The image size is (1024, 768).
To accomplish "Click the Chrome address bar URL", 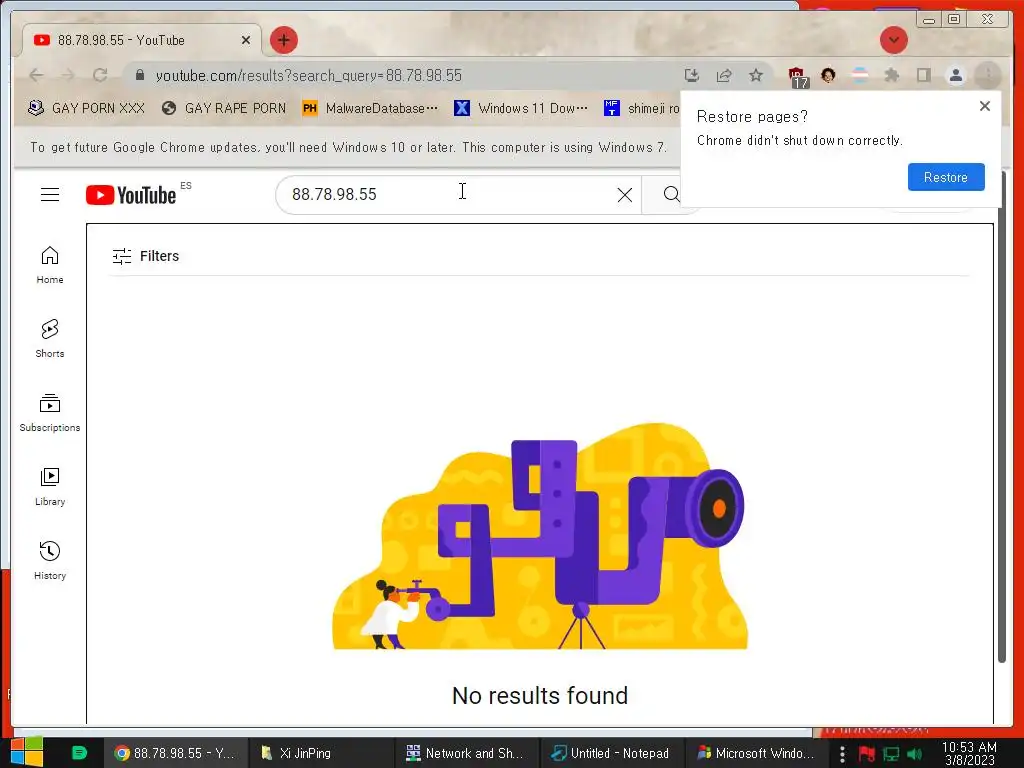I will 308,76.
